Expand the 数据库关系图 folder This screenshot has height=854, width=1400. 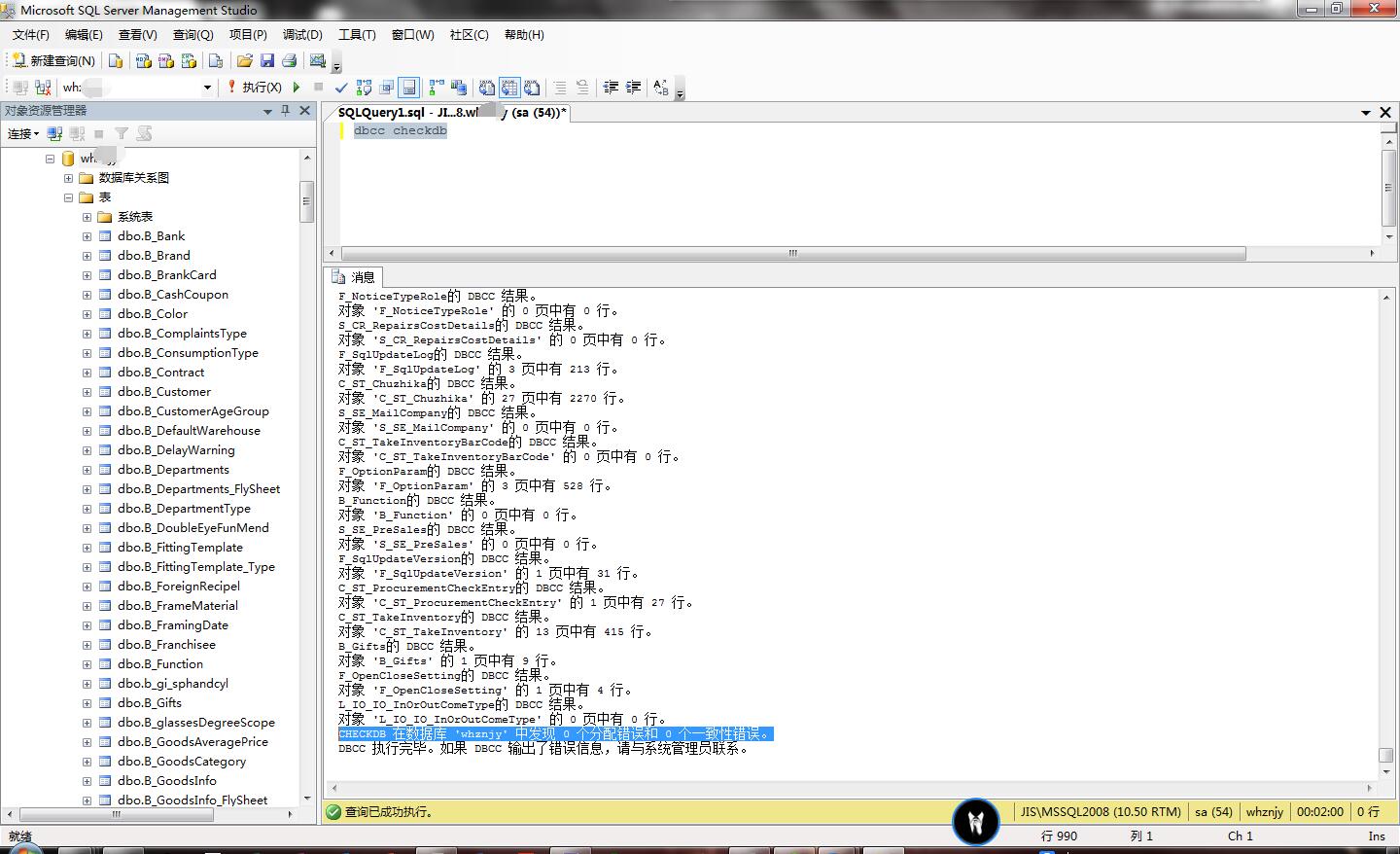coord(69,178)
